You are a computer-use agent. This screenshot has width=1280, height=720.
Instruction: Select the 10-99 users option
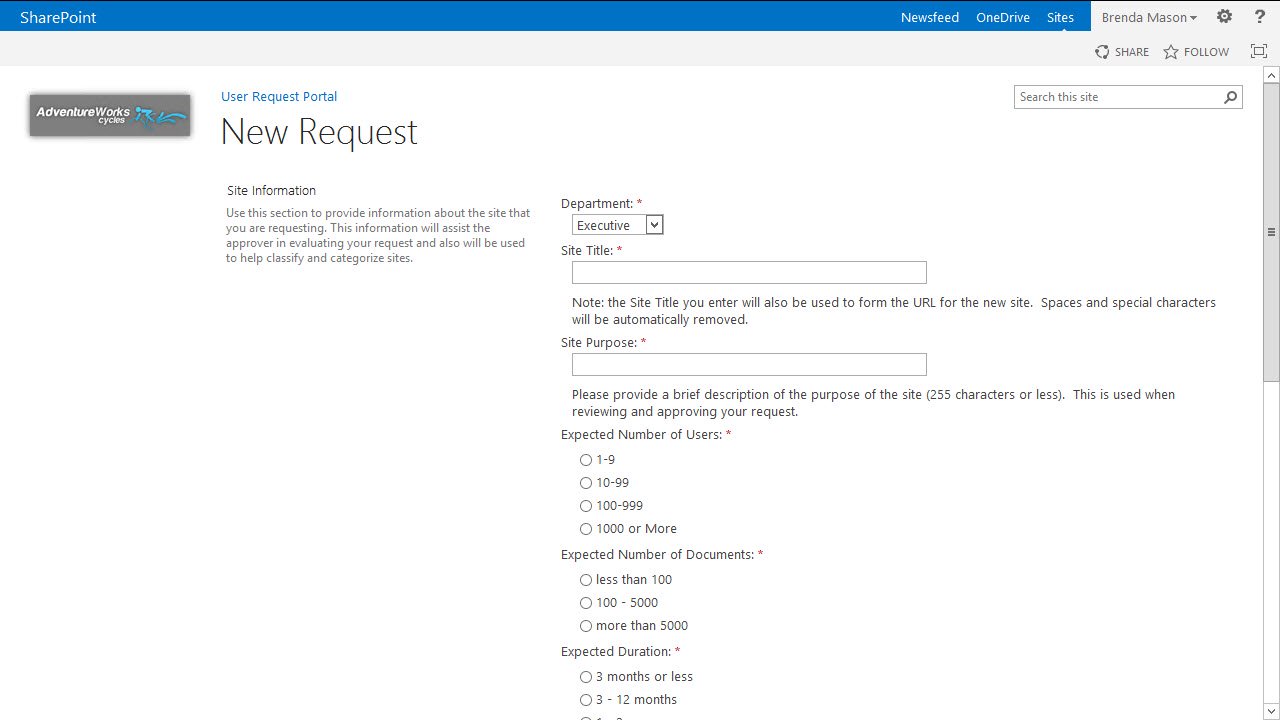tap(586, 483)
